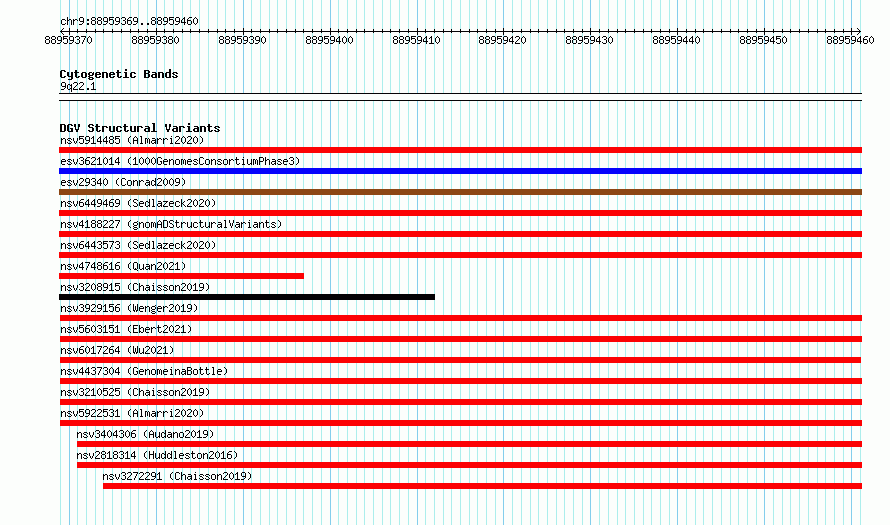The image size is (890, 525).
Task: Click ruler position 88959410
Action: pos(416,40)
